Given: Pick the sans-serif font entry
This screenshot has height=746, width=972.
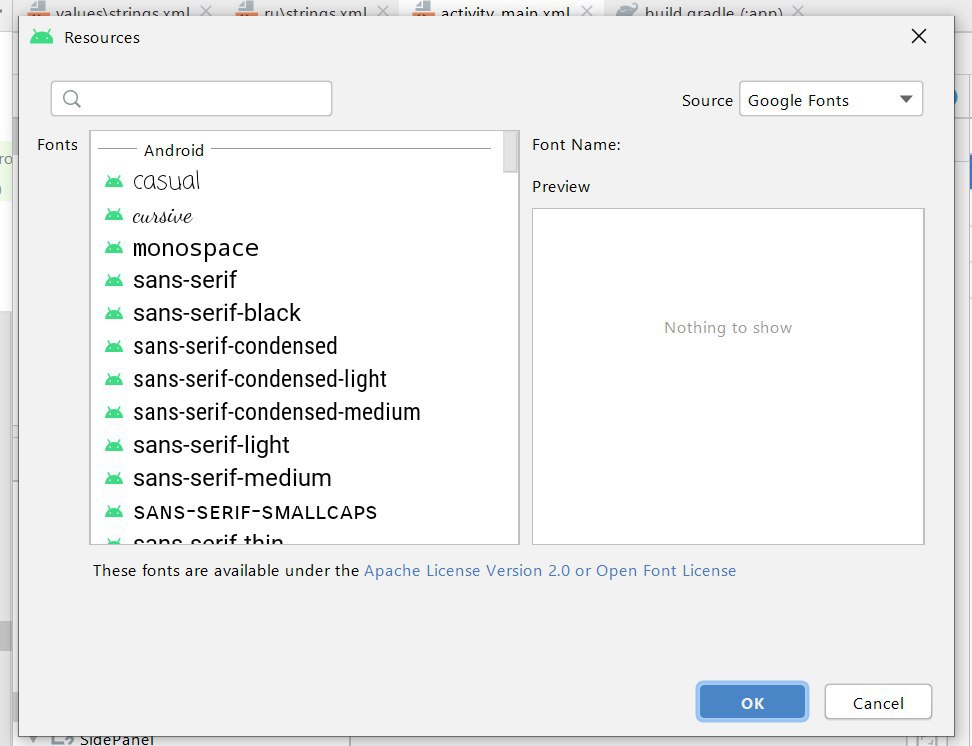Looking at the screenshot, I should pos(297,280).
